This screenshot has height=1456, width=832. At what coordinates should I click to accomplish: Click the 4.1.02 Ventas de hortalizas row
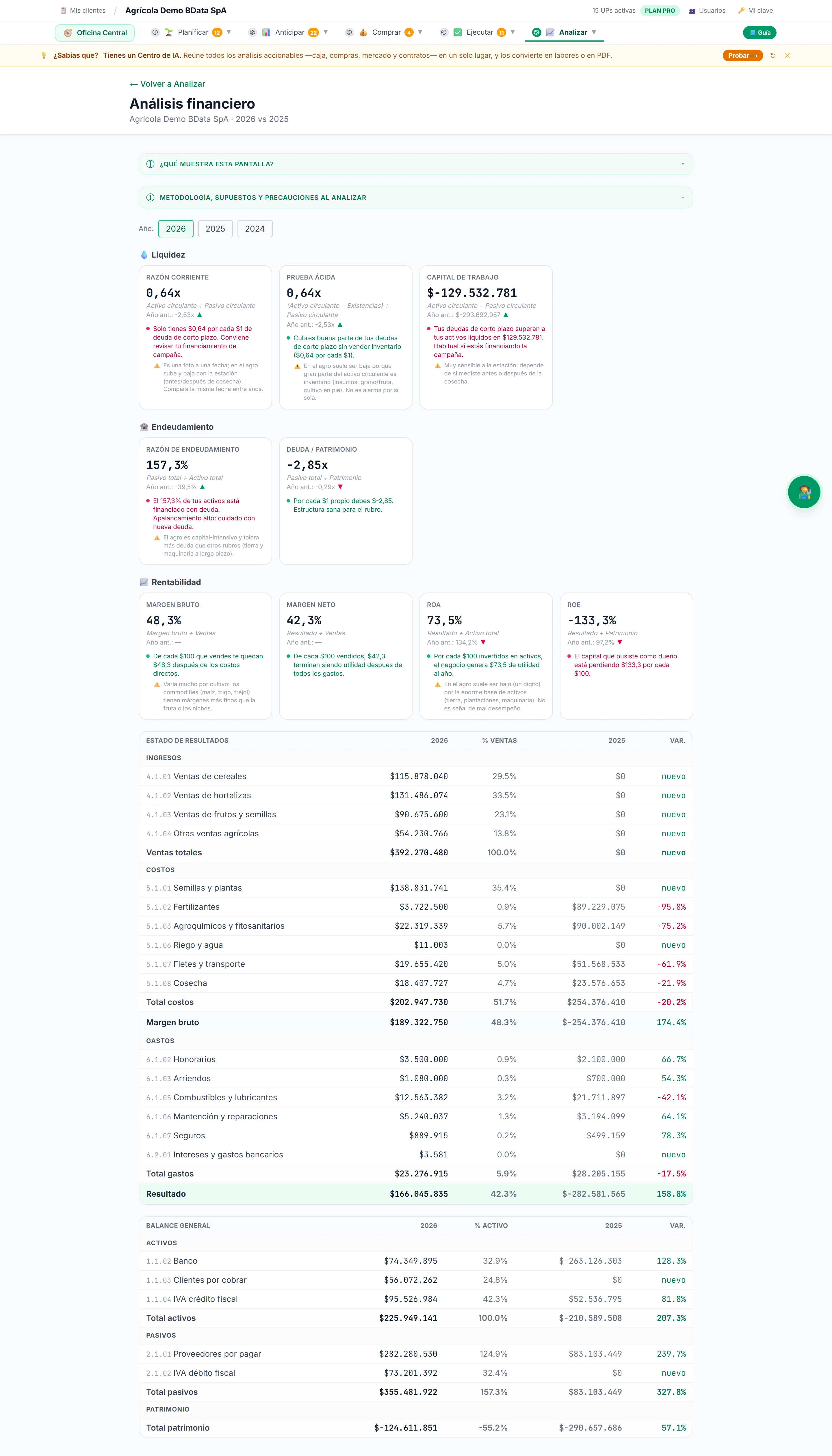click(415, 796)
